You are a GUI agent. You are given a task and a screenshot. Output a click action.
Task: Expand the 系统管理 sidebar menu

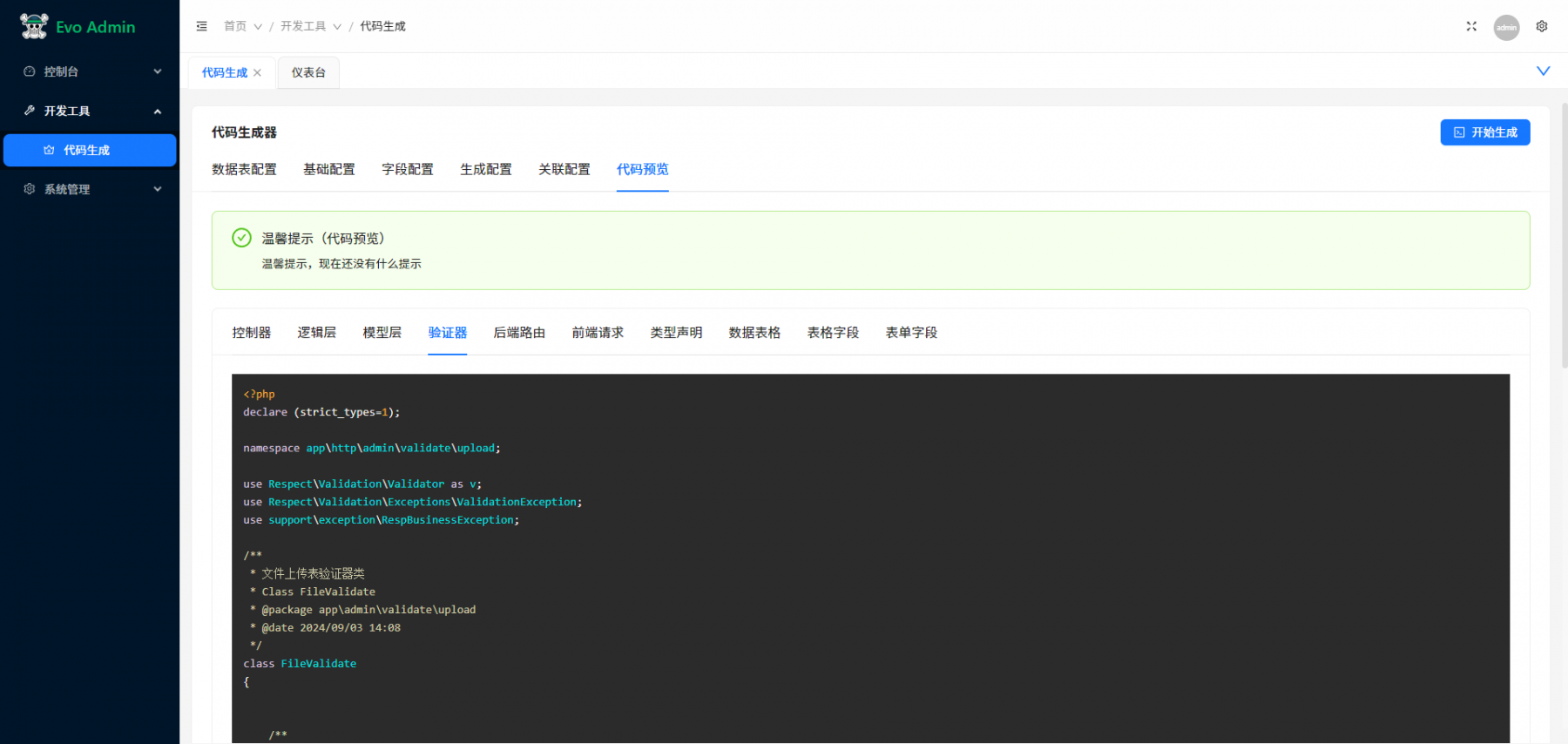coord(158,189)
